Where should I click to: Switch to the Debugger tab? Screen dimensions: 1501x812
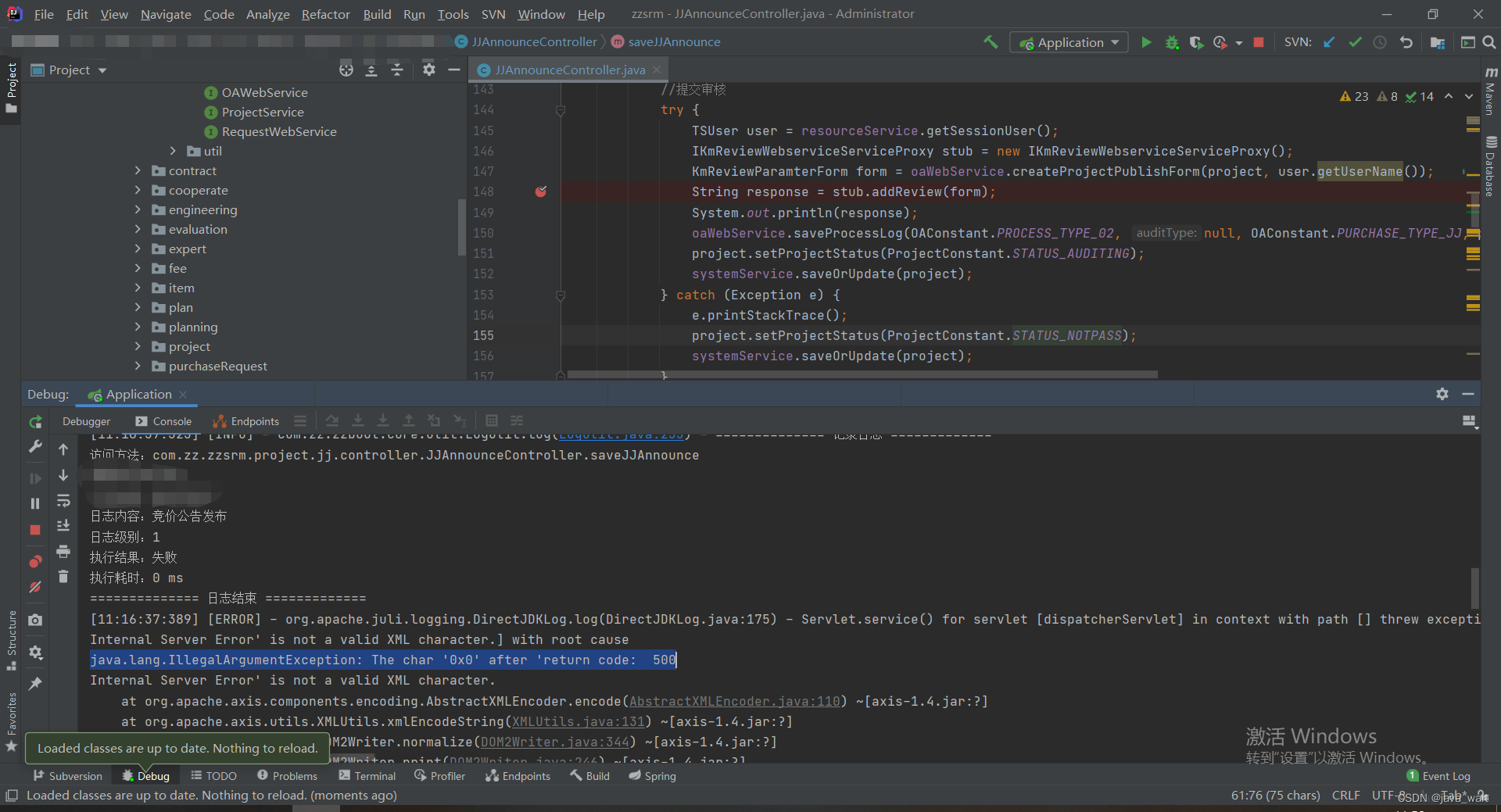click(x=87, y=421)
